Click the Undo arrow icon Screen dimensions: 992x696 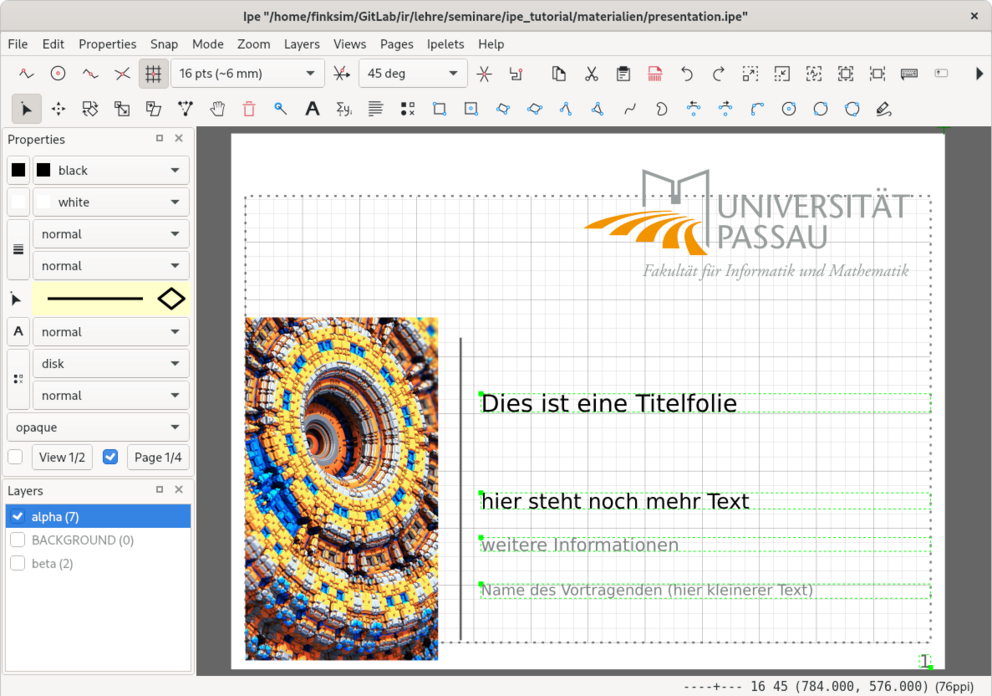coord(686,73)
